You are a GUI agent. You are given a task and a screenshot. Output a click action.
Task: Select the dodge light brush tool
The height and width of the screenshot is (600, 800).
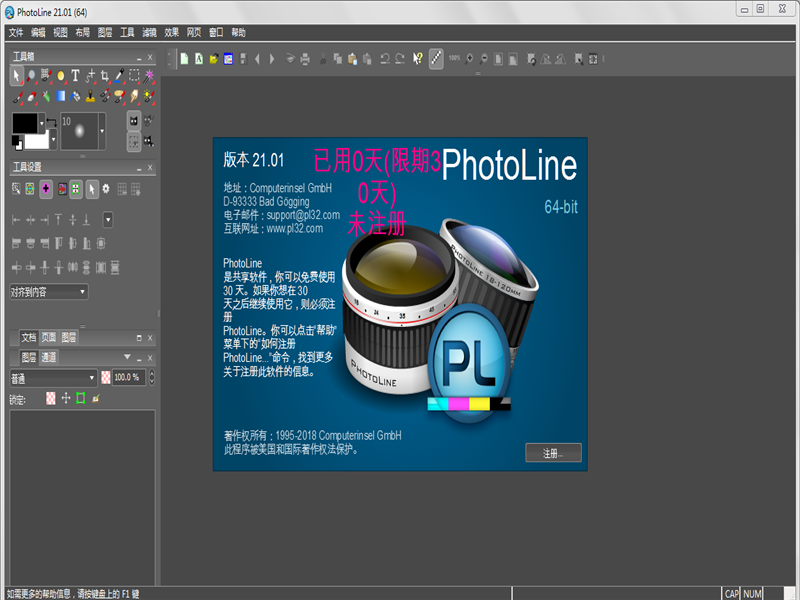(149, 96)
